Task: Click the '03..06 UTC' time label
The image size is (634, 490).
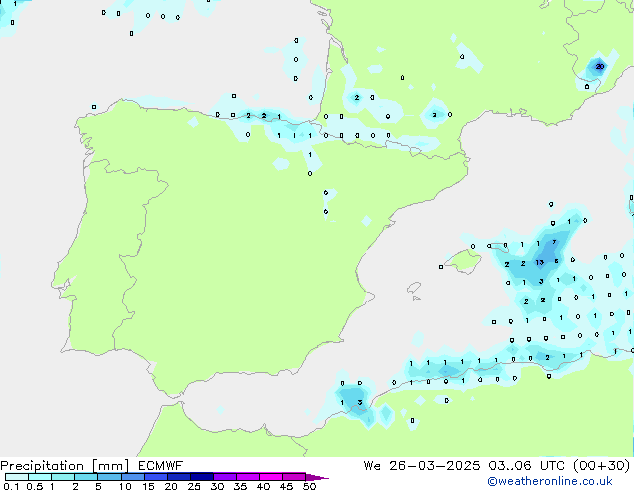Action: 526,466
